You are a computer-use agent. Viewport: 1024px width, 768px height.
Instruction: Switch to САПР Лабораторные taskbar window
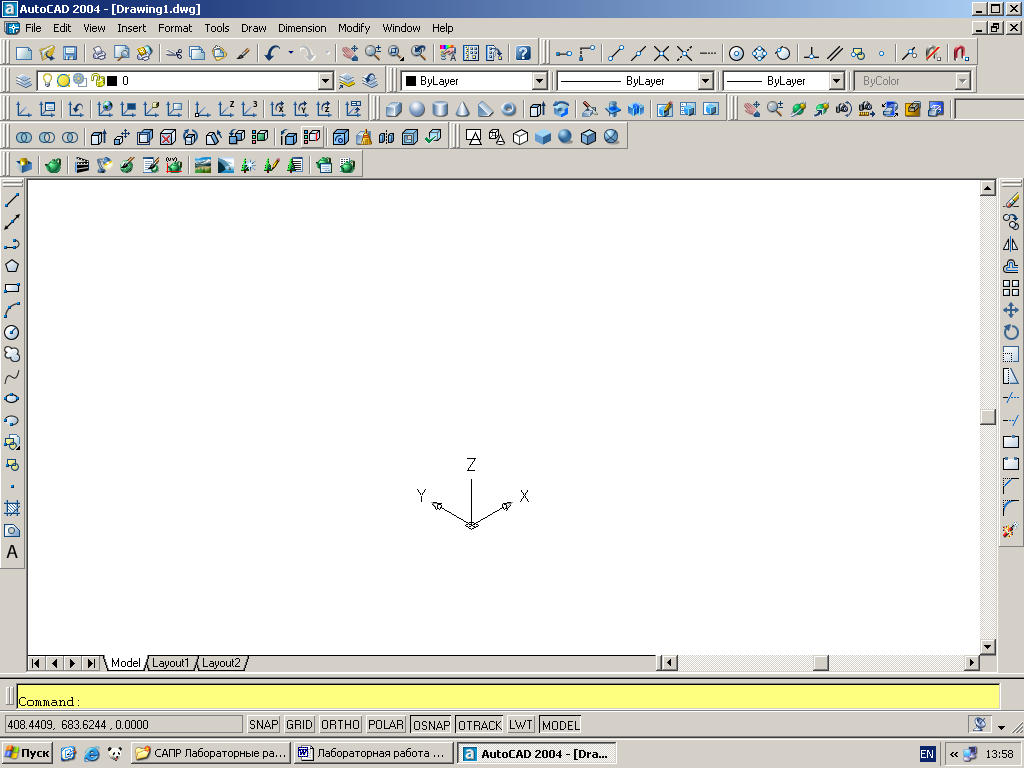click(x=210, y=753)
